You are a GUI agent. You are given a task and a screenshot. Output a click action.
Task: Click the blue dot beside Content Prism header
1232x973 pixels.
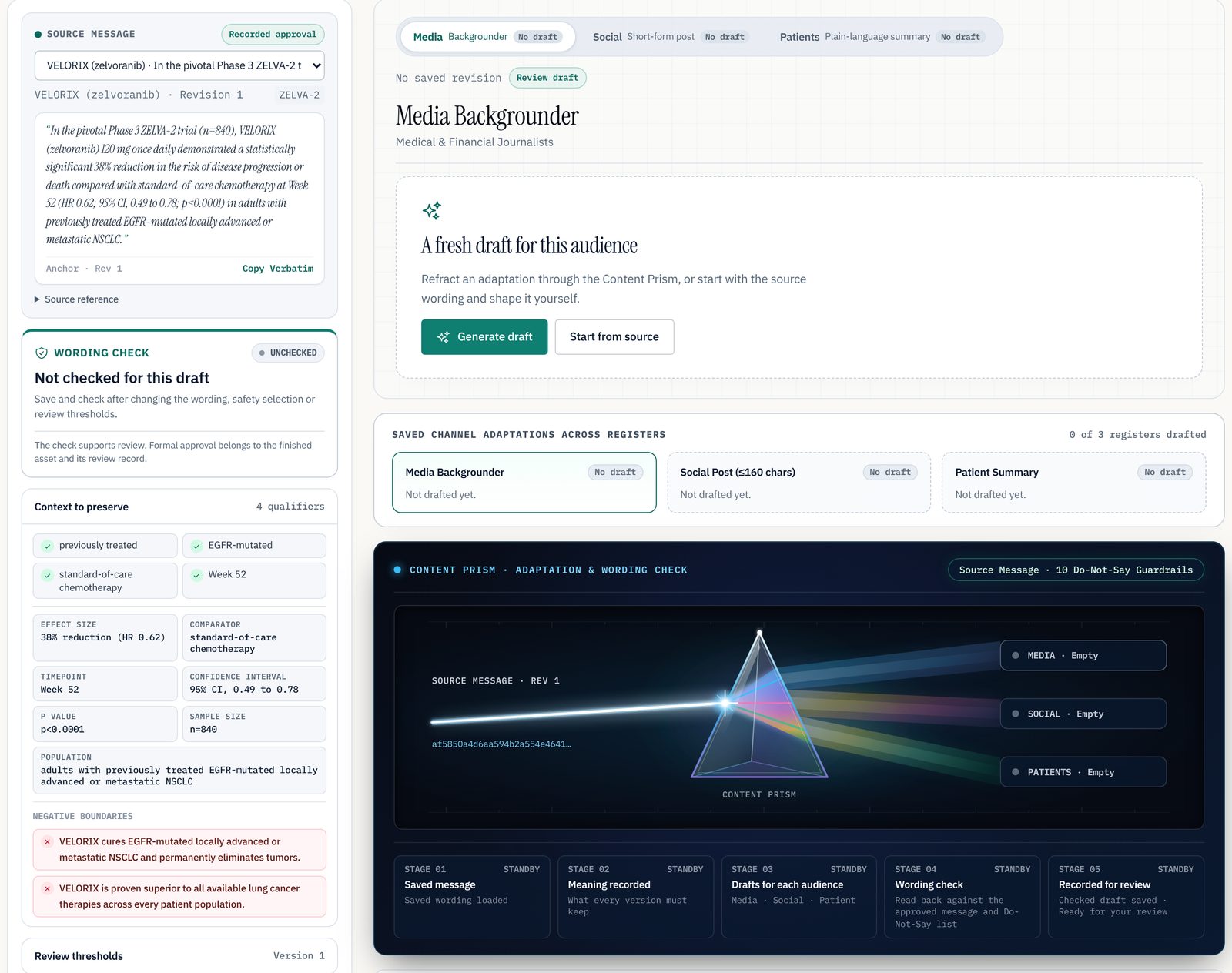pyautogui.click(x=397, y=570)
